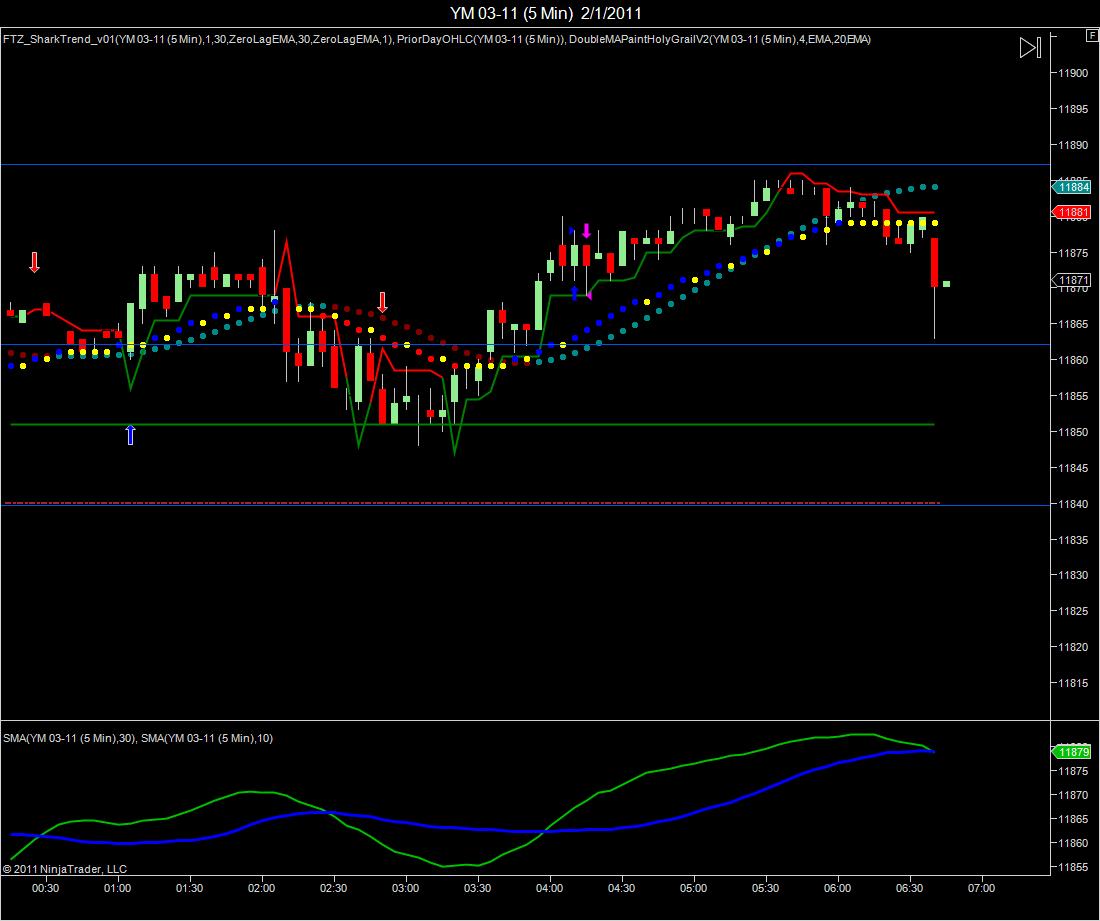The image size is (1100, 921).
Task: Select the red 11881 price marker
Action: tap(1071, 212)
